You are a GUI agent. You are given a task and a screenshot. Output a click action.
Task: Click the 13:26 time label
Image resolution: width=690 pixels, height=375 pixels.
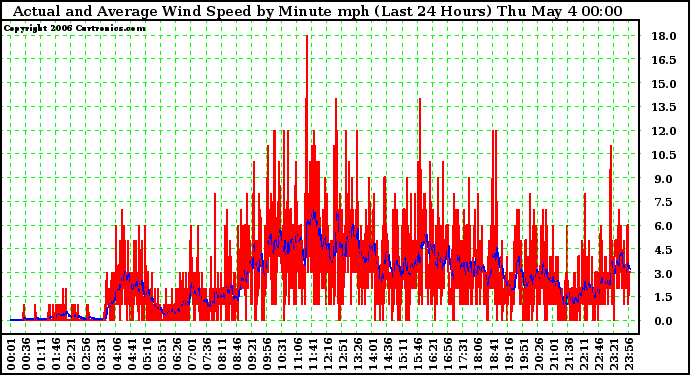[x=358, y=355]
